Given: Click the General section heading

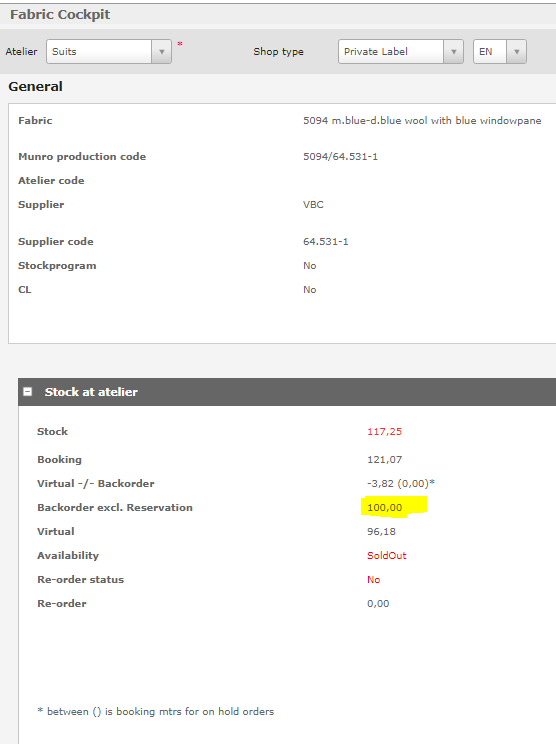Looking at the screenshot, I should [36, 87].
